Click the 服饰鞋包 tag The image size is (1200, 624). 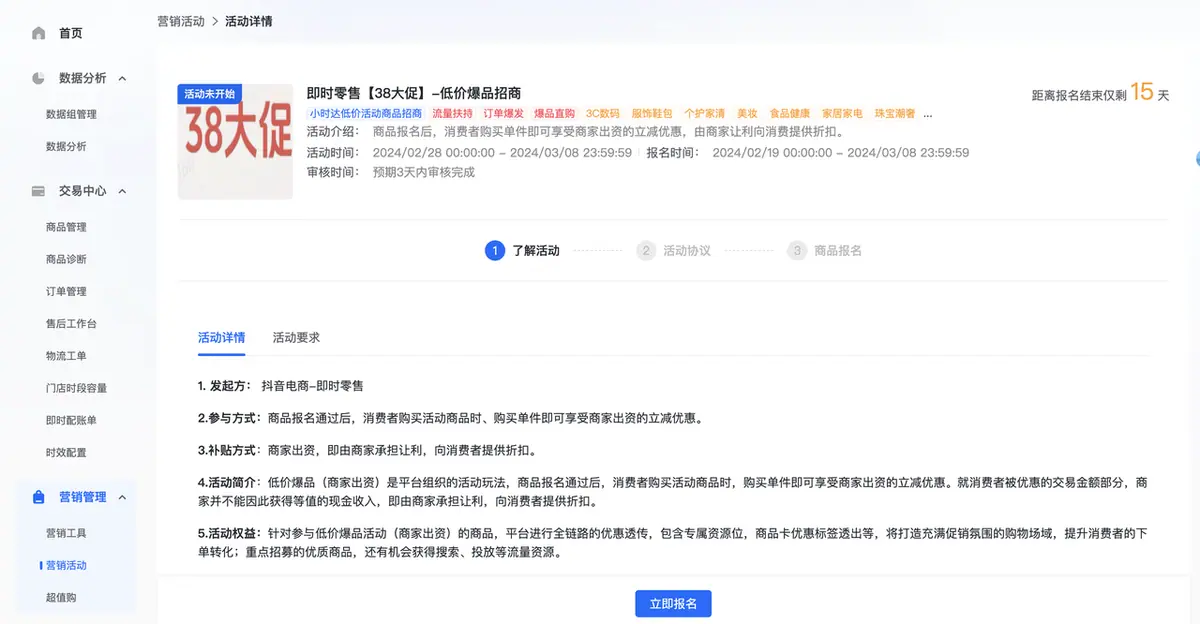point(652,114)
